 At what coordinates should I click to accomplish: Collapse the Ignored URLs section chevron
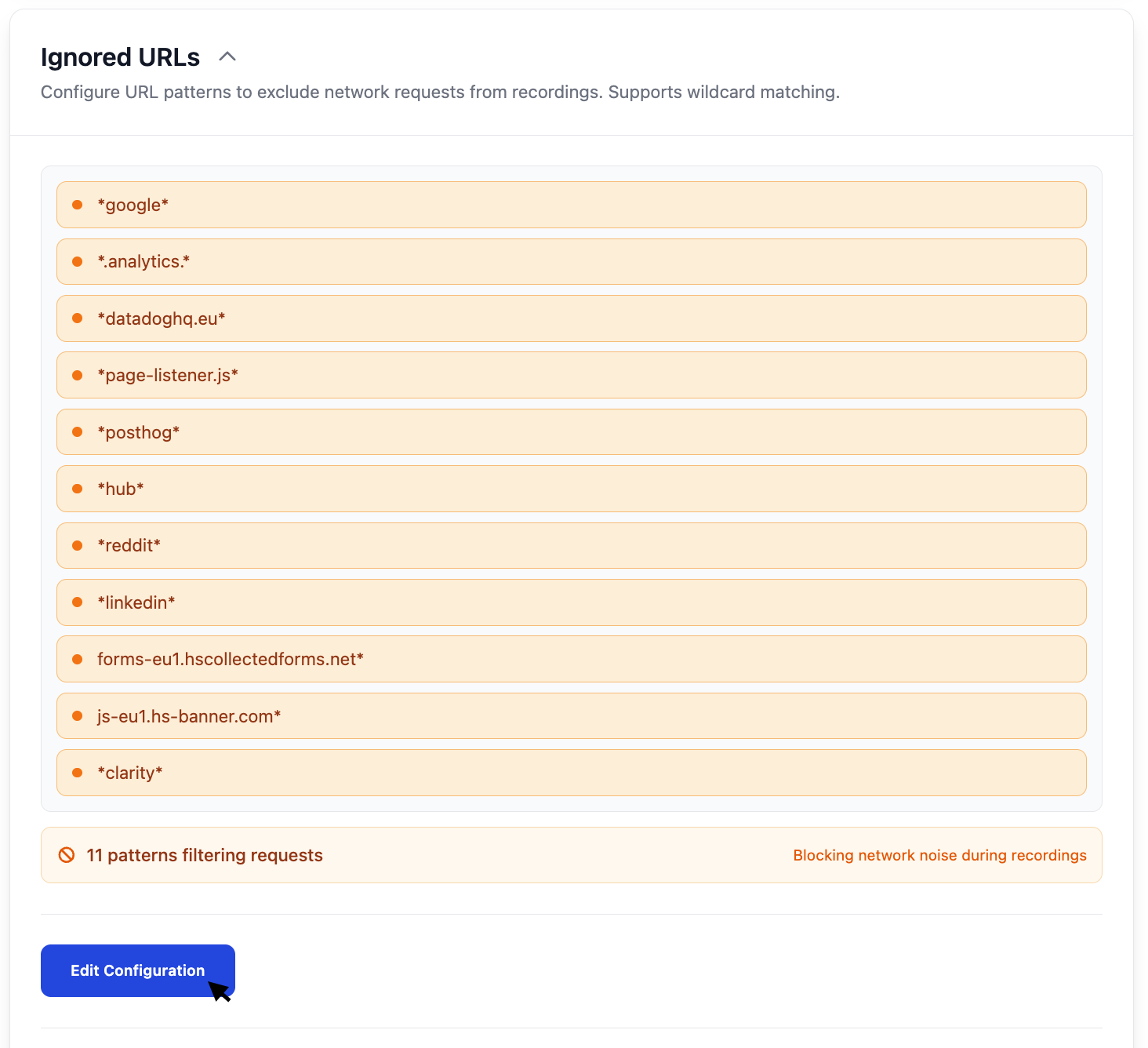point(227,56)
